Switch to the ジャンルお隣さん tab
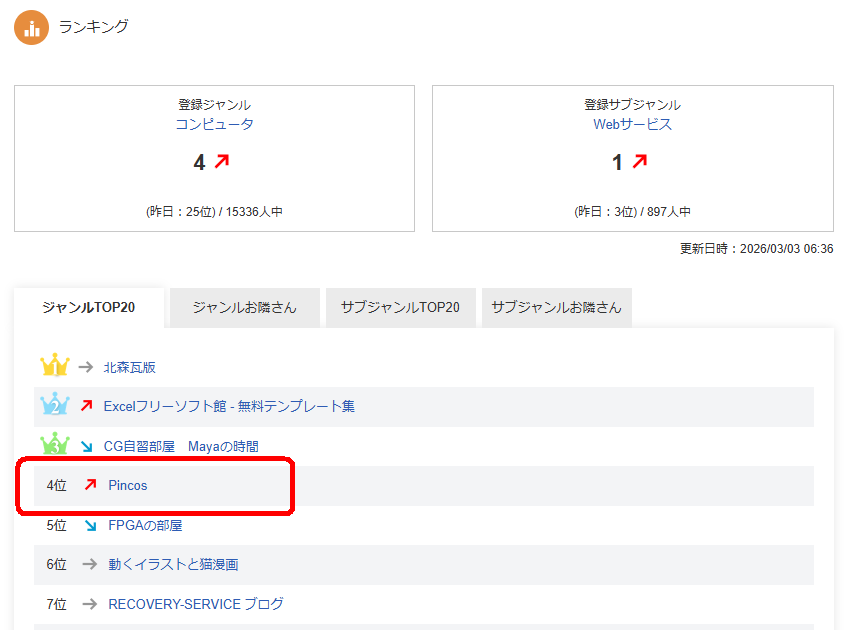The height and width of the screenshot is (630, 847). click(x=245, y=307)
